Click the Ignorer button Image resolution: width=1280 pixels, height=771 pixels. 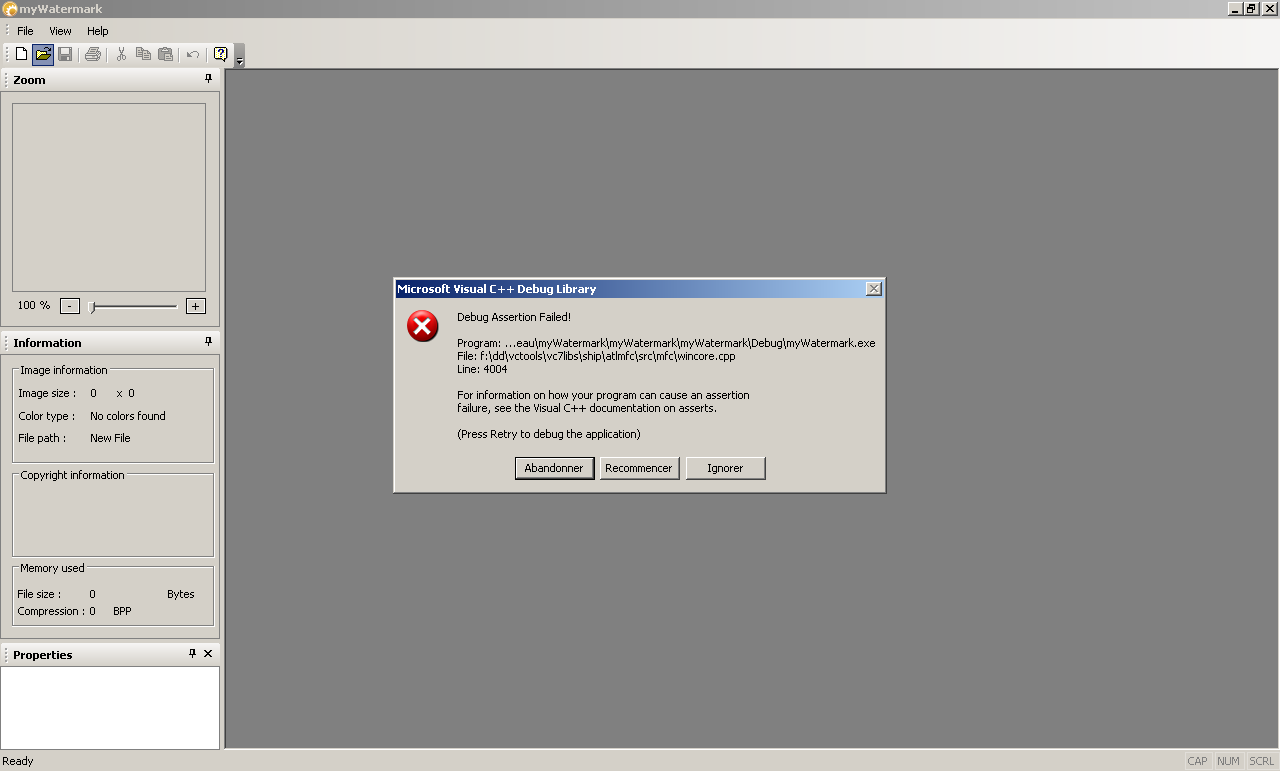[725, 468]
